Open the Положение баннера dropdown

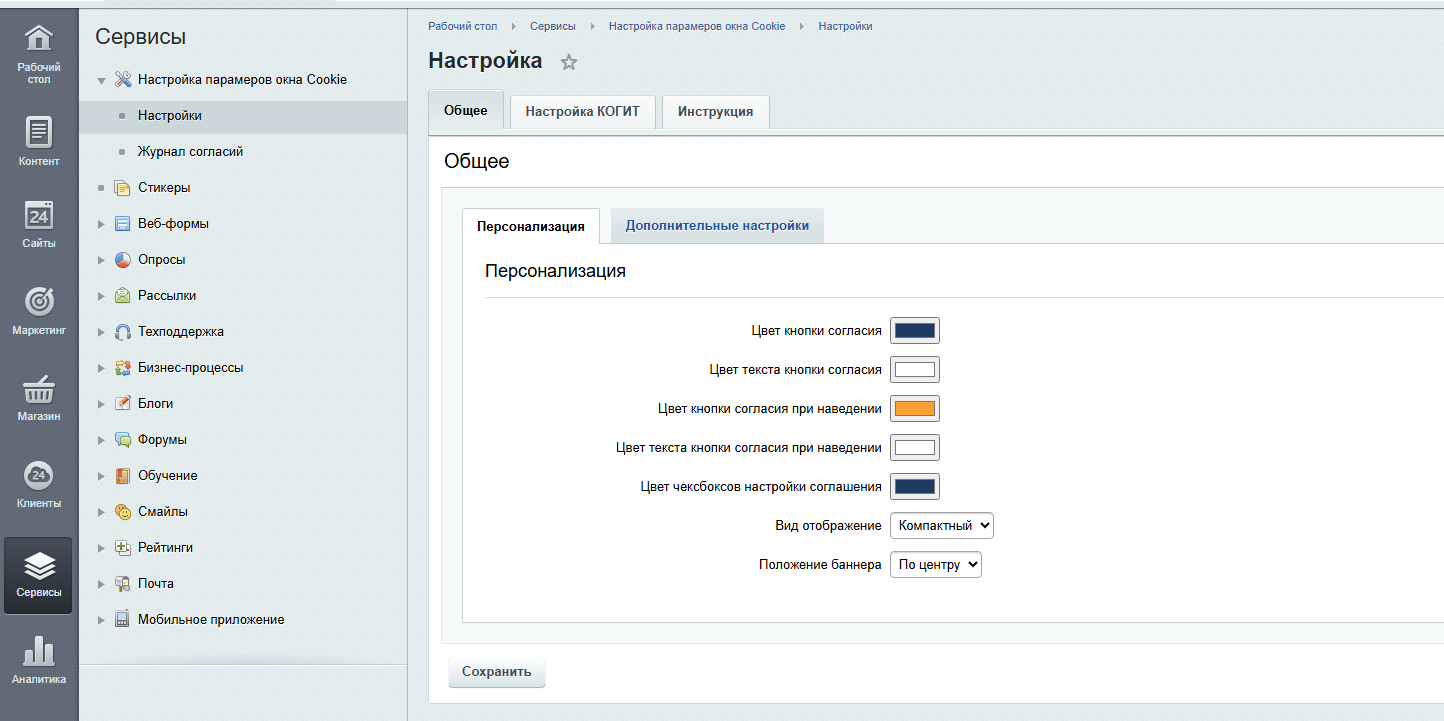(935, 564)
